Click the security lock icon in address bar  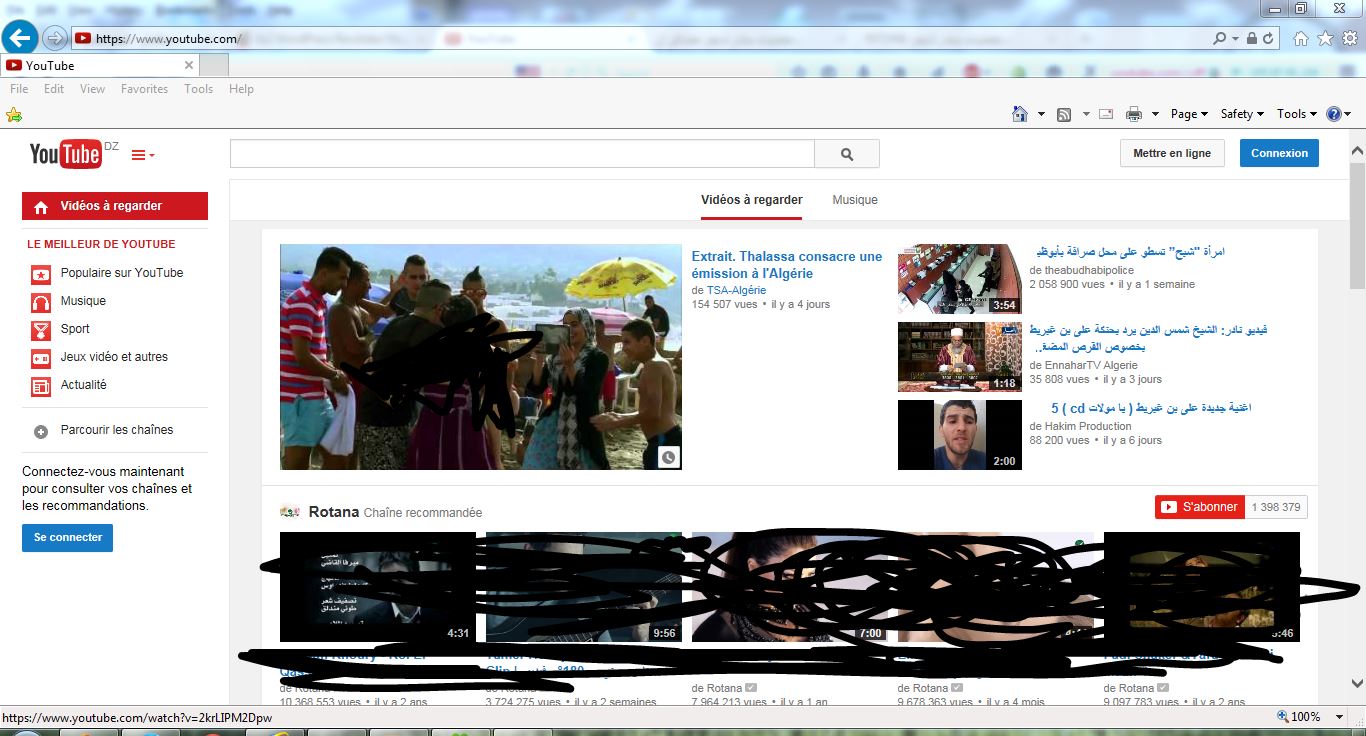click(1251, 39)
